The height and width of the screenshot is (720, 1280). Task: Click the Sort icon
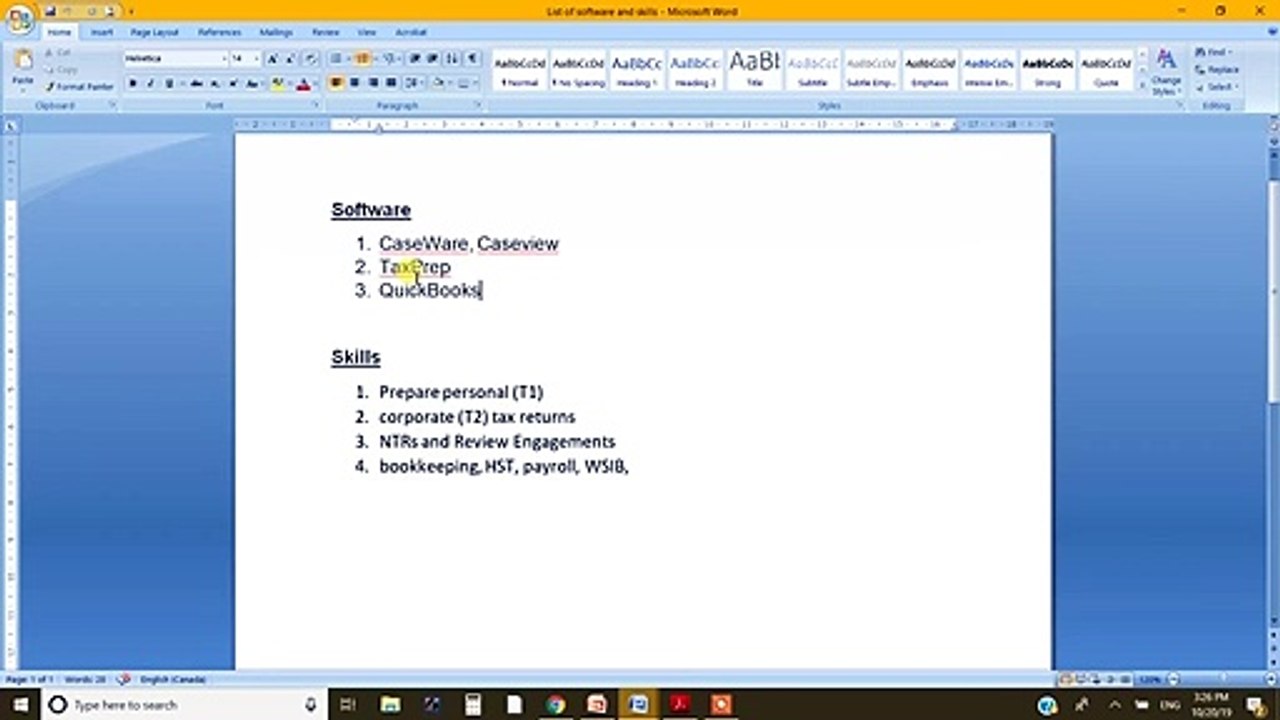point(451,58)
